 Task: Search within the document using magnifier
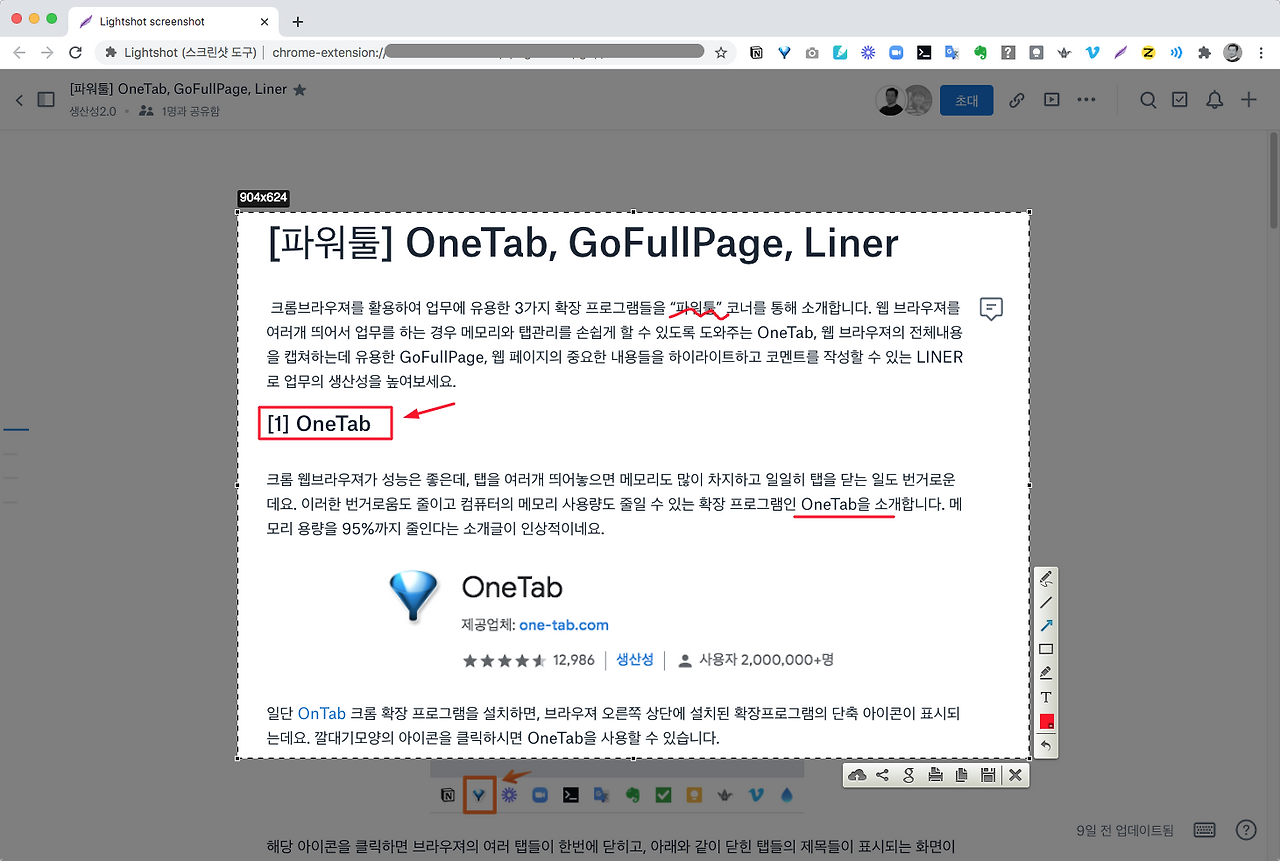pyautogui.click(x=1149, y=100)
